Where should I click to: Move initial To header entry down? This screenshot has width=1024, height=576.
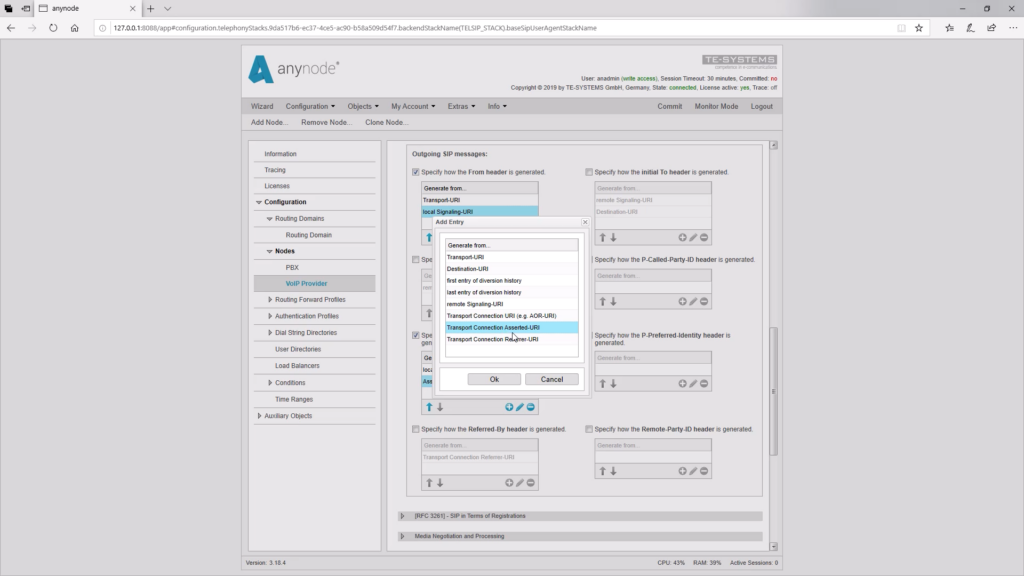[x=613, y=238]
